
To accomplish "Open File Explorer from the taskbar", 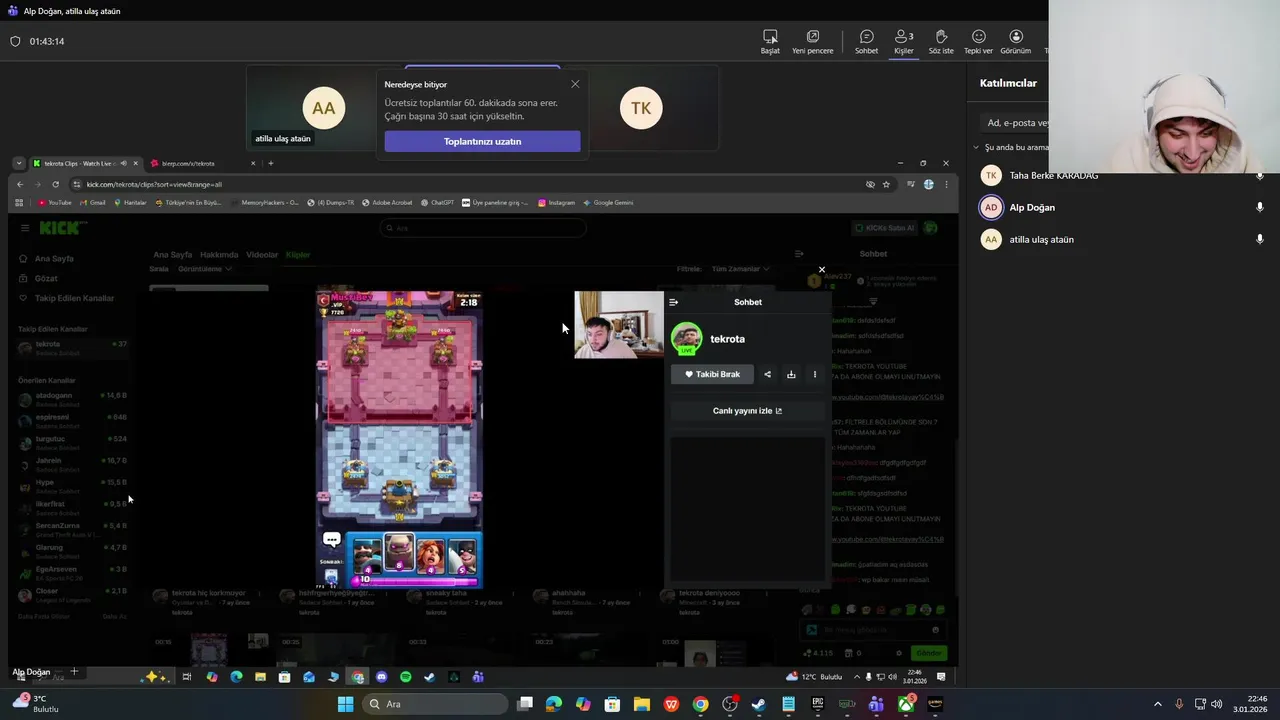I will pyautogui.click(x=641, y=704).
